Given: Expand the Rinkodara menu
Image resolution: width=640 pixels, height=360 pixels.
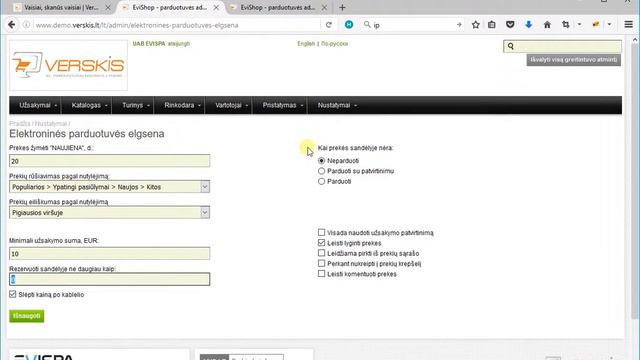Looking at the screenshot, I should click(x=182, y=105).
